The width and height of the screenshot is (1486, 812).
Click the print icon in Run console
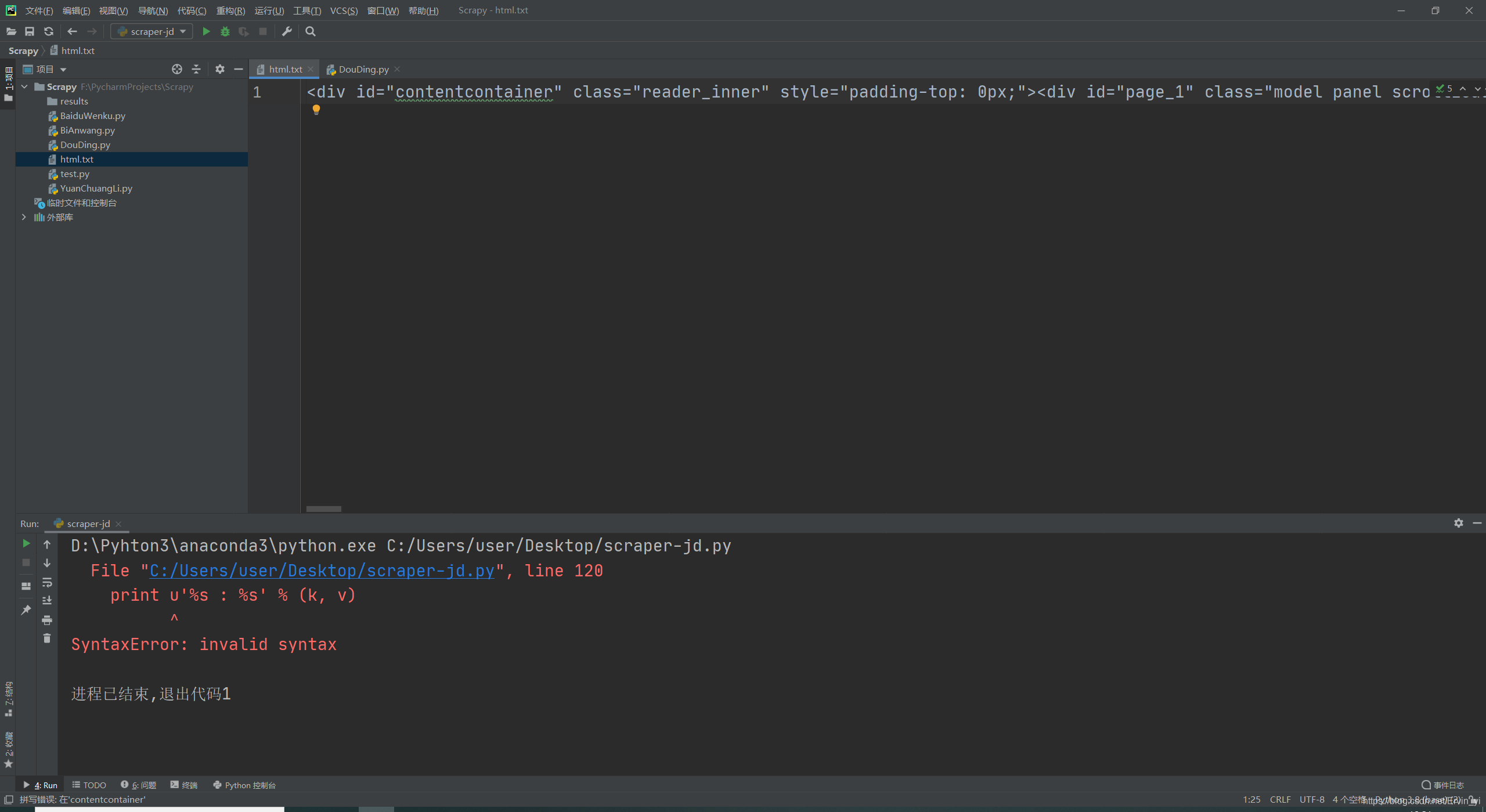[47, 620]
